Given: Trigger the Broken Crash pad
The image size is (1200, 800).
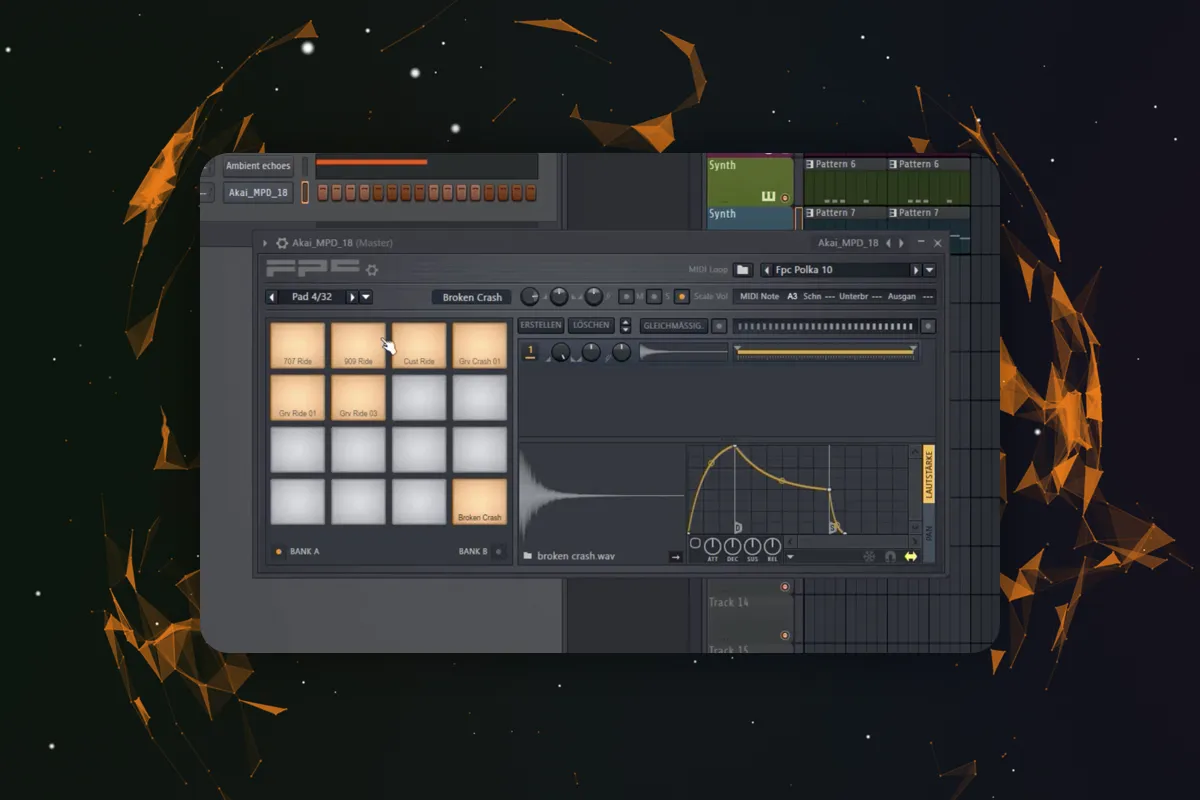Looking at the screenshot, I should coord(480,501).
